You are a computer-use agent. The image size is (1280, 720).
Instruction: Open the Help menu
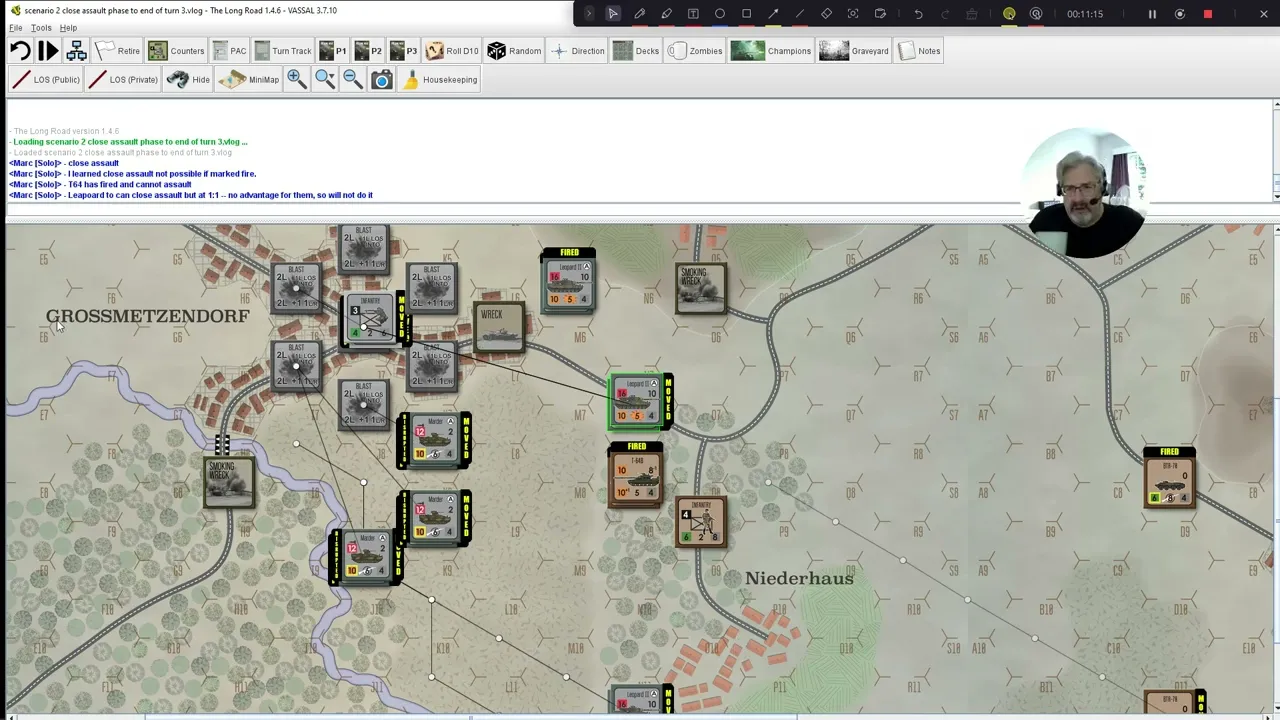click(x=68, y=28)
